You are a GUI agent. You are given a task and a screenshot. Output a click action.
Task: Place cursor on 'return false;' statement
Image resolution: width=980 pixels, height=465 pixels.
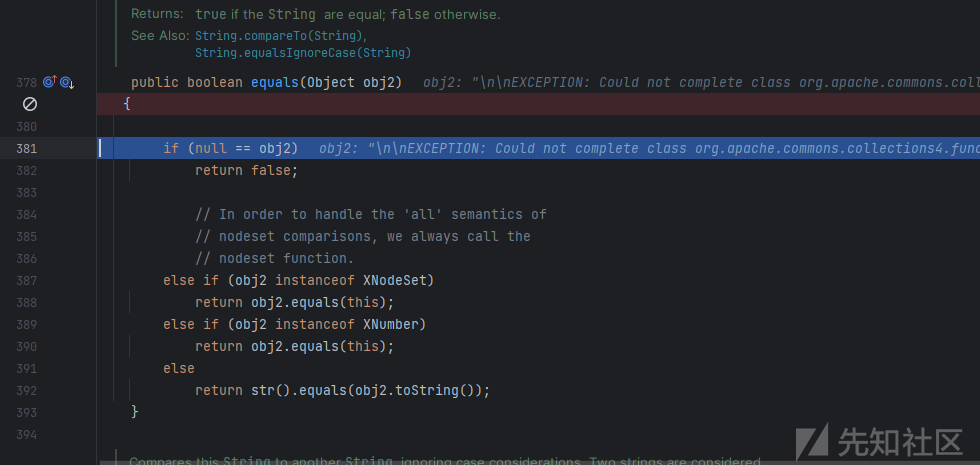[x=246, y=170]
